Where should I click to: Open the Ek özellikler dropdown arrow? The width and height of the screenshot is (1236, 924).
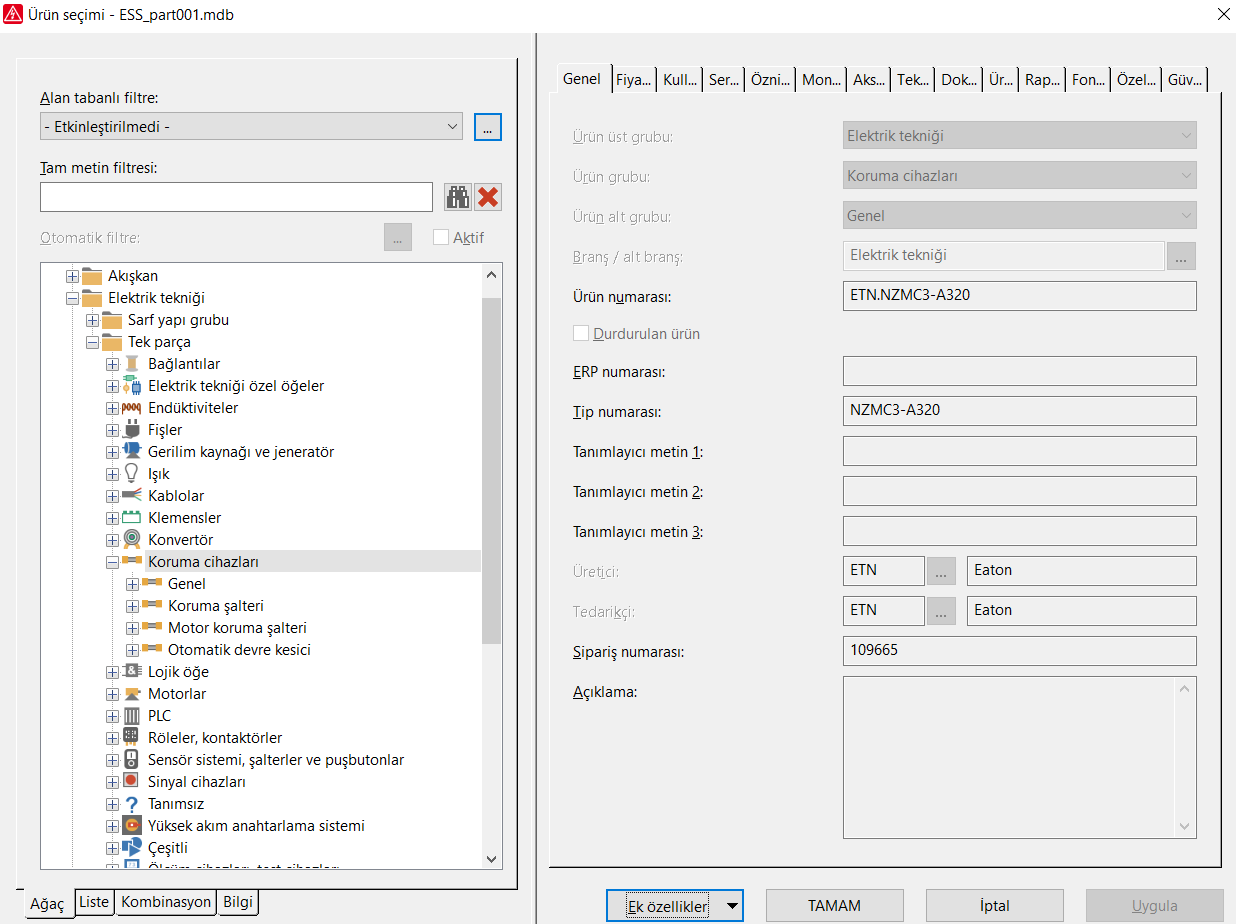(x=733, y=907)
